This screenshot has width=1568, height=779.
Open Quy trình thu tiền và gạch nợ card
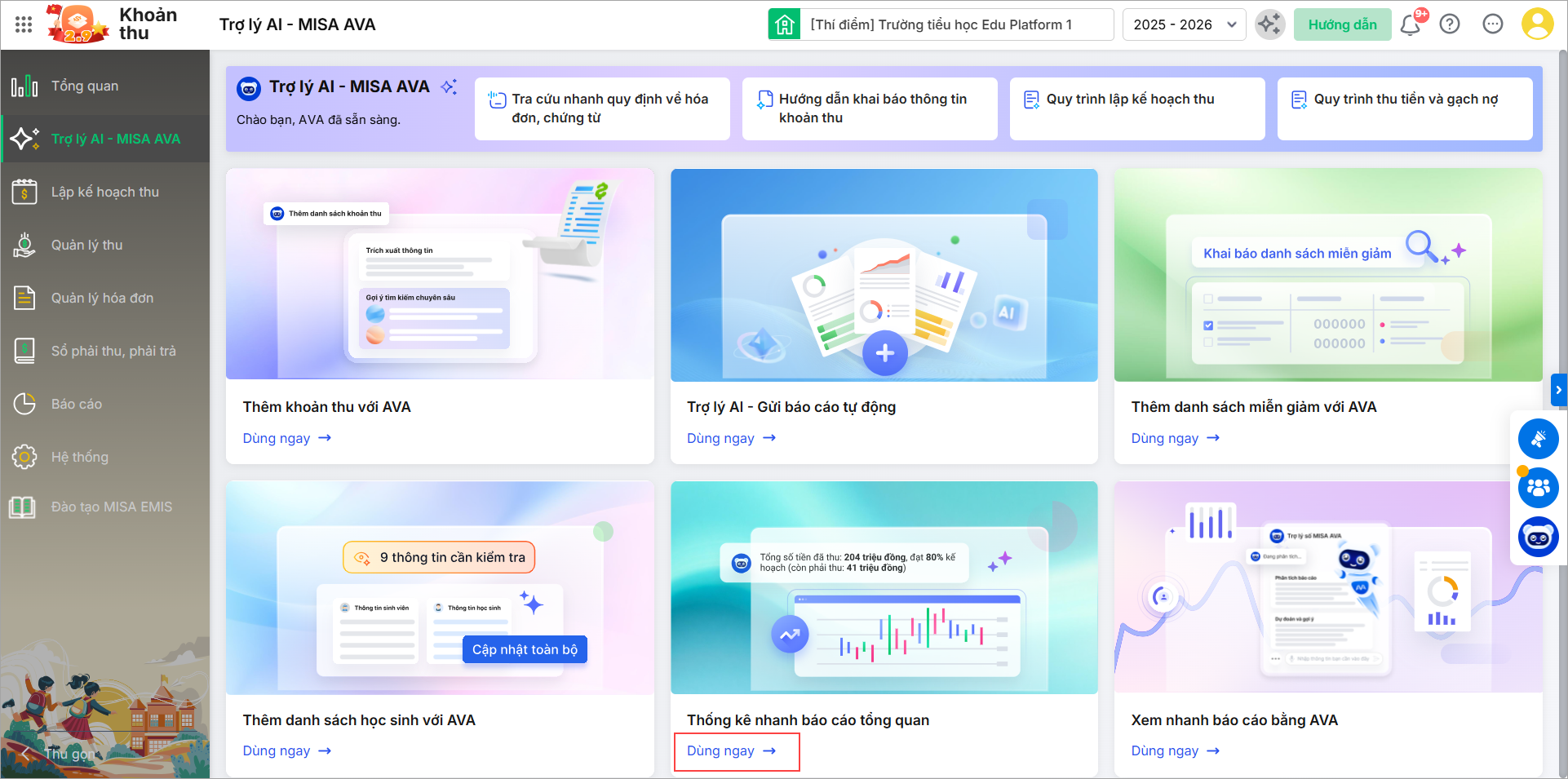pyautogui.click(x=1405, y=108)
